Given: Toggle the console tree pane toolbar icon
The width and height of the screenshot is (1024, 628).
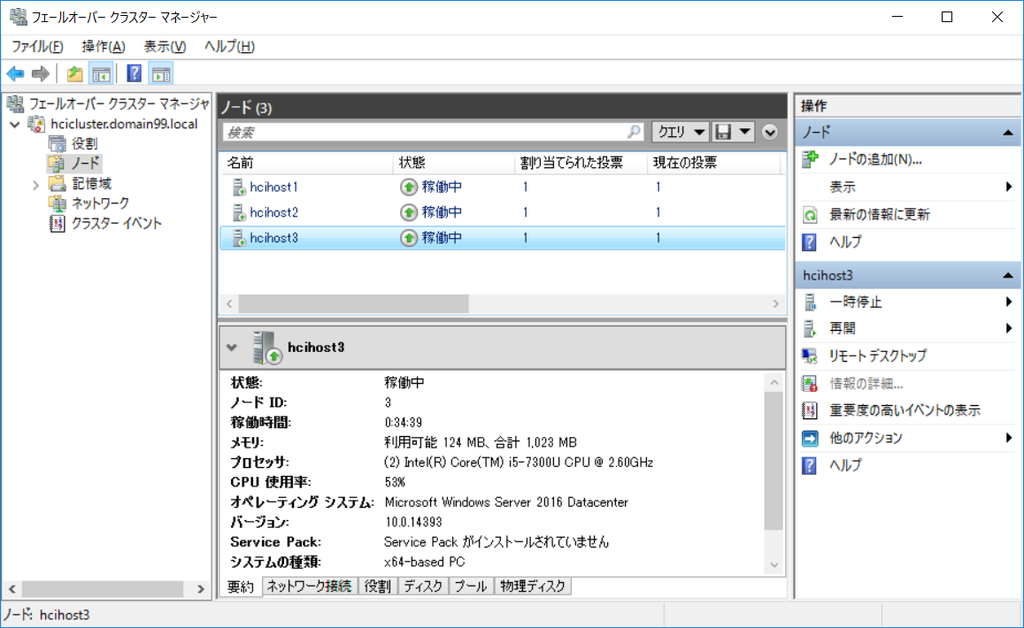Looking at the screenshot, I should 101,74.
